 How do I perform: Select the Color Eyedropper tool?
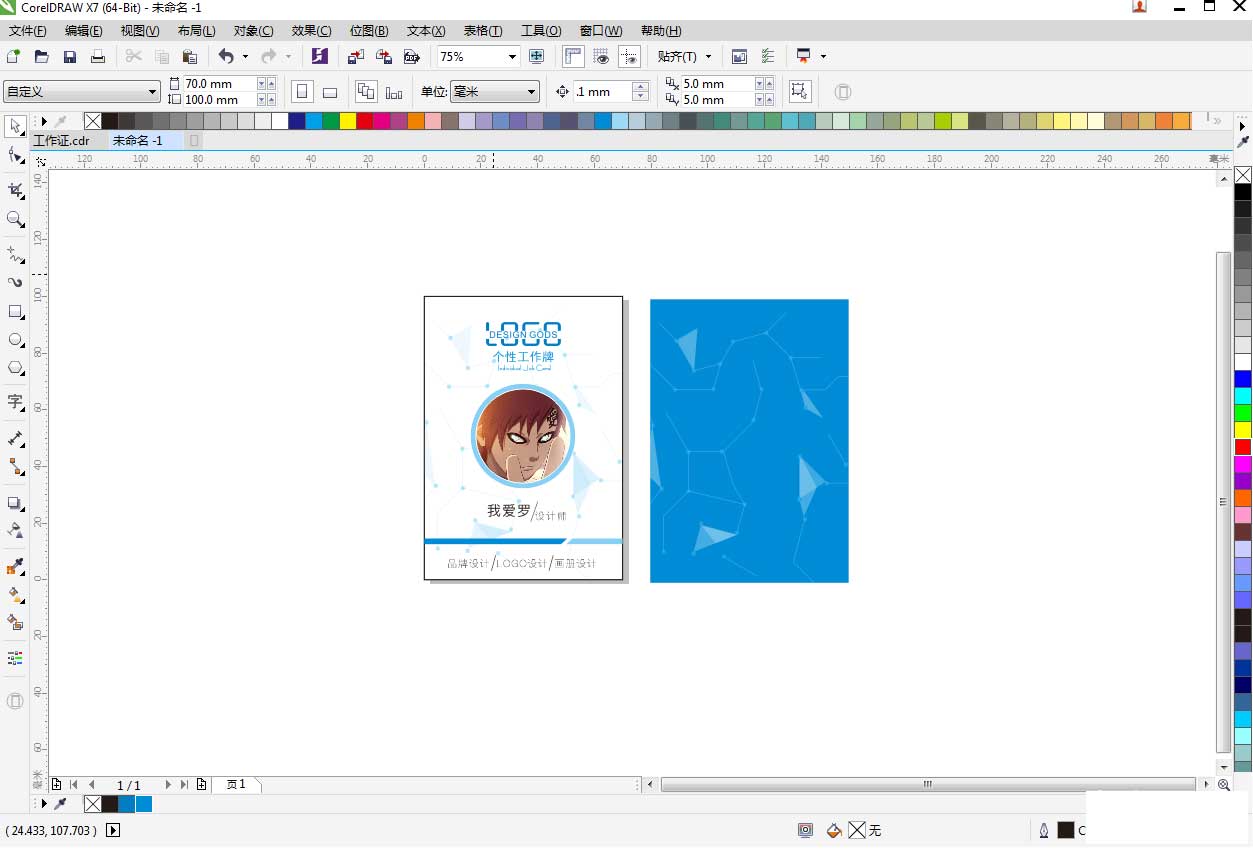coord(15,567)
